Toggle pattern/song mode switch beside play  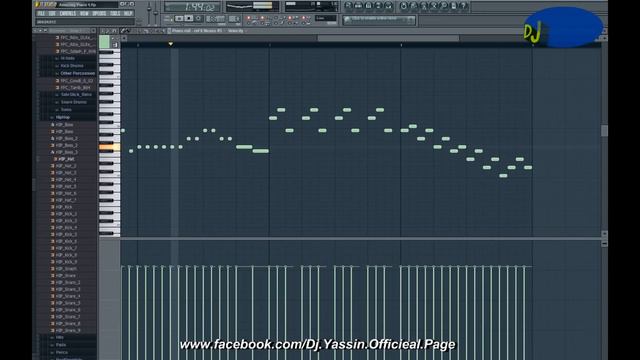168,19
